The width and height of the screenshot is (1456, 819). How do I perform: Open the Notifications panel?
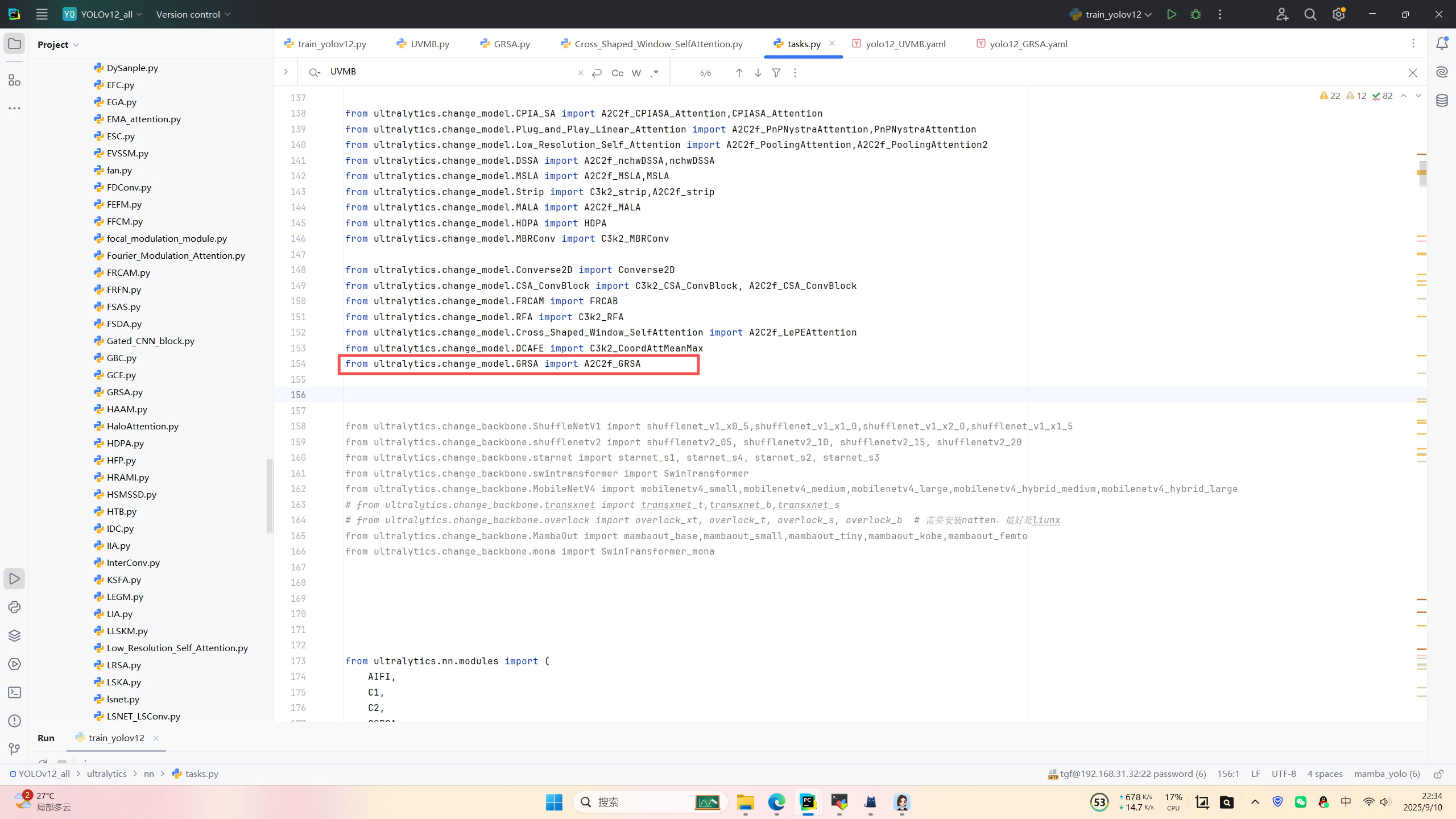1442,43
